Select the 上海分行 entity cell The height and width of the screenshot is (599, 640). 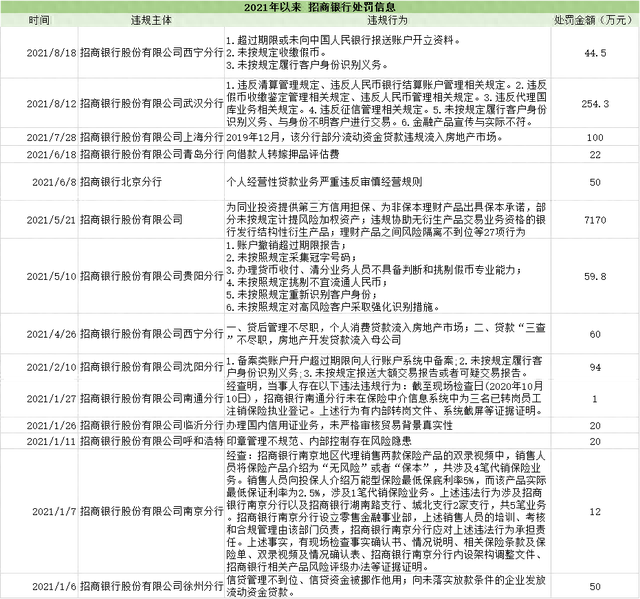[151, 137]
